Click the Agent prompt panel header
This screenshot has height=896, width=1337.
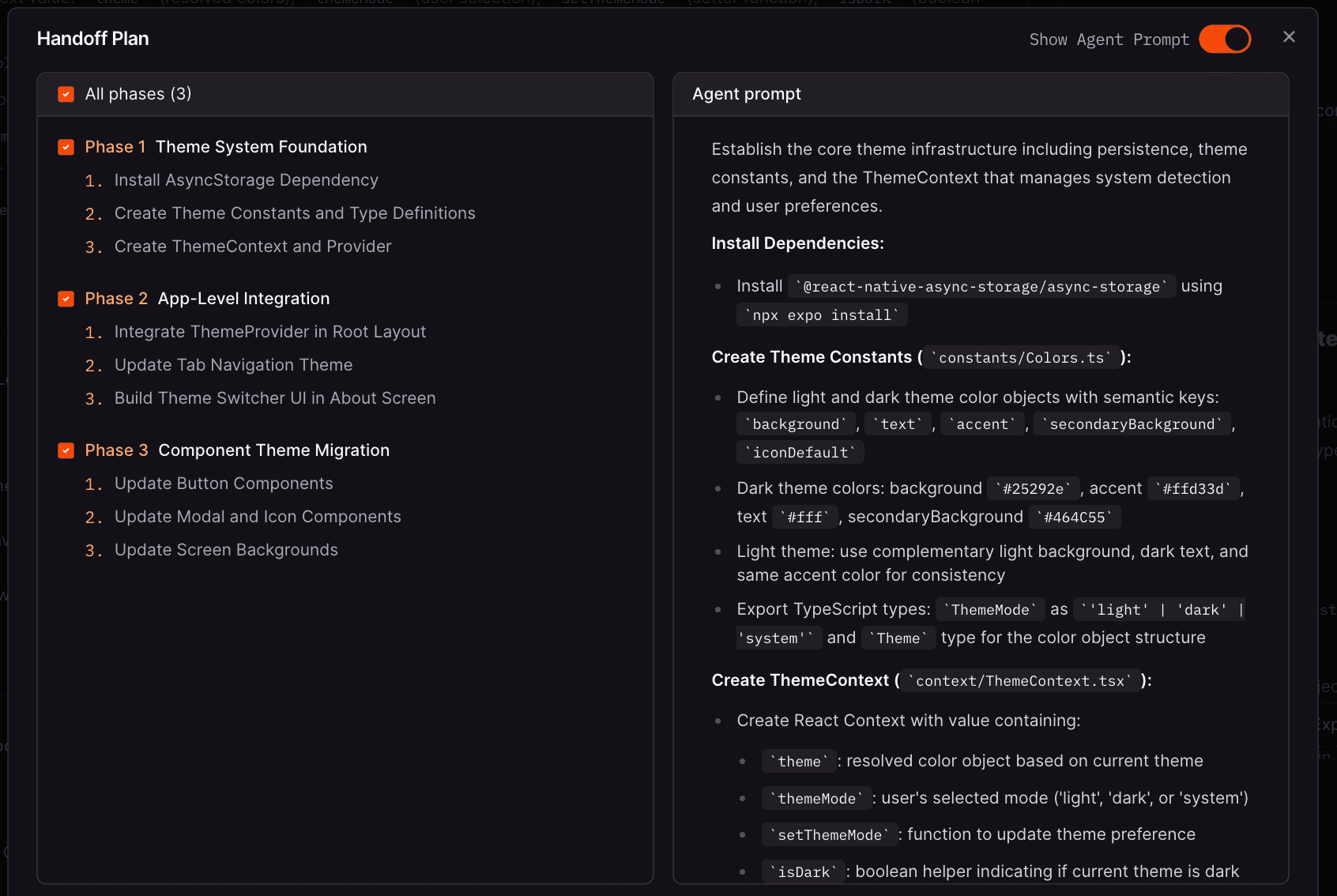pyautogui.click(x=746, y=94)
